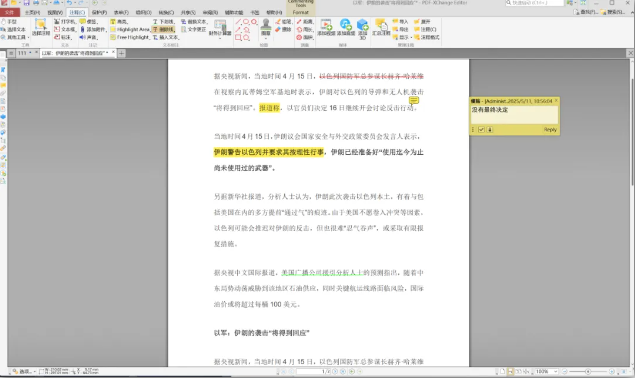The image size is (635, 378).
Task: Switch to the Format ribbon tab
Action: [x=300, y=13]
